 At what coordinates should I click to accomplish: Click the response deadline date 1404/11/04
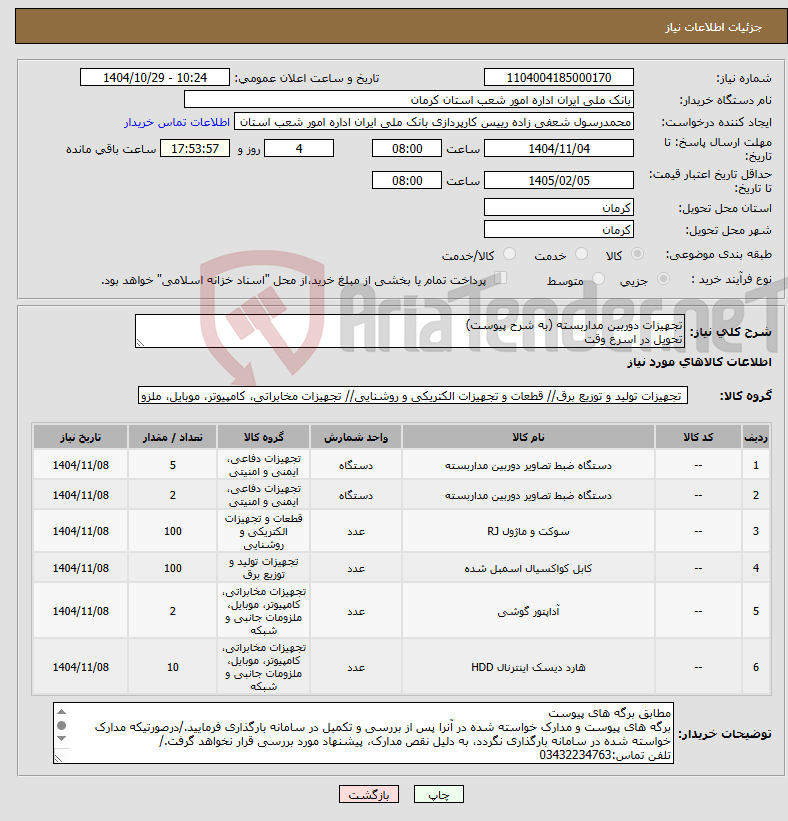(x=559, y=149)
